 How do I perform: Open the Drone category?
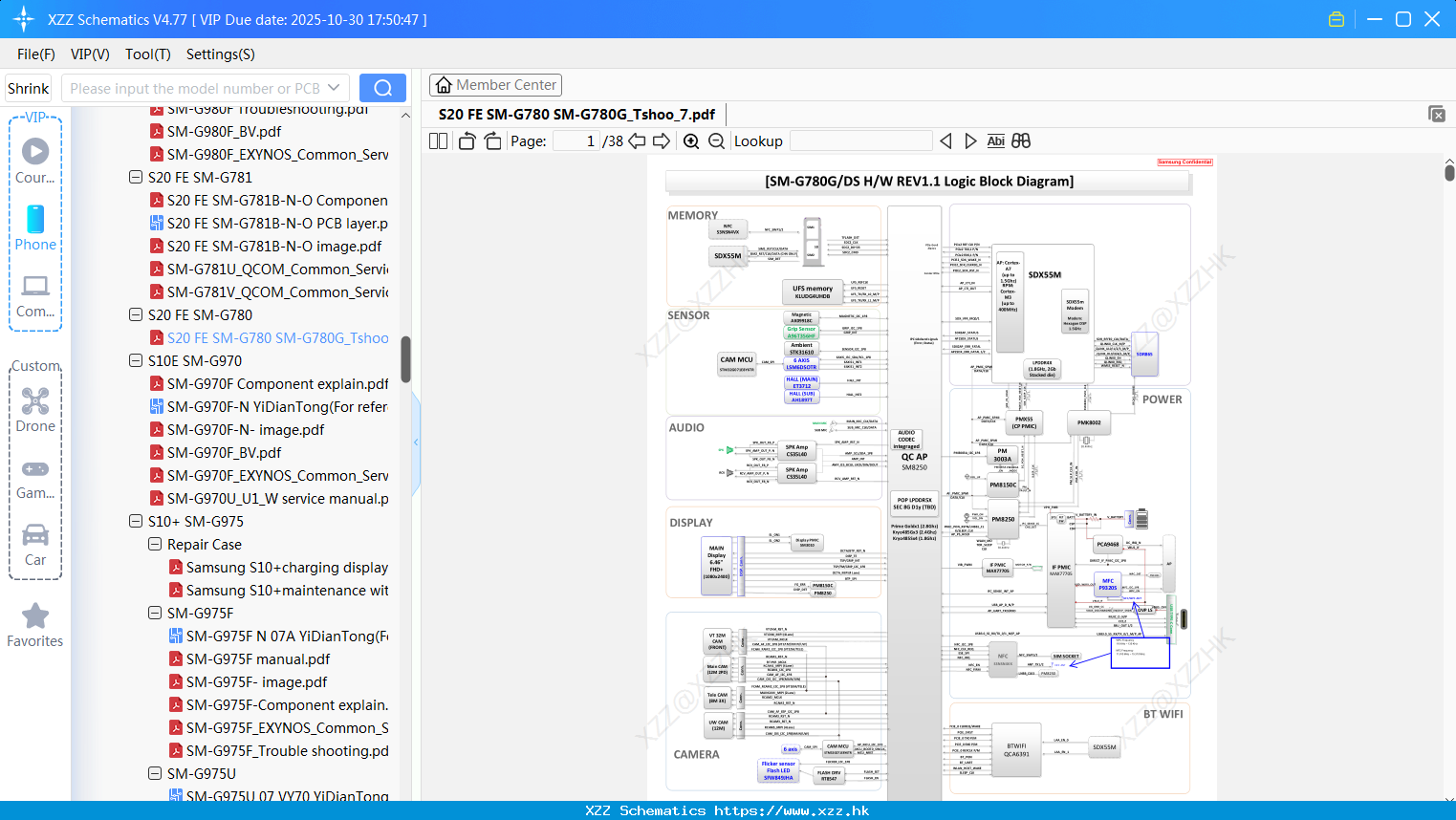(35, 411)
